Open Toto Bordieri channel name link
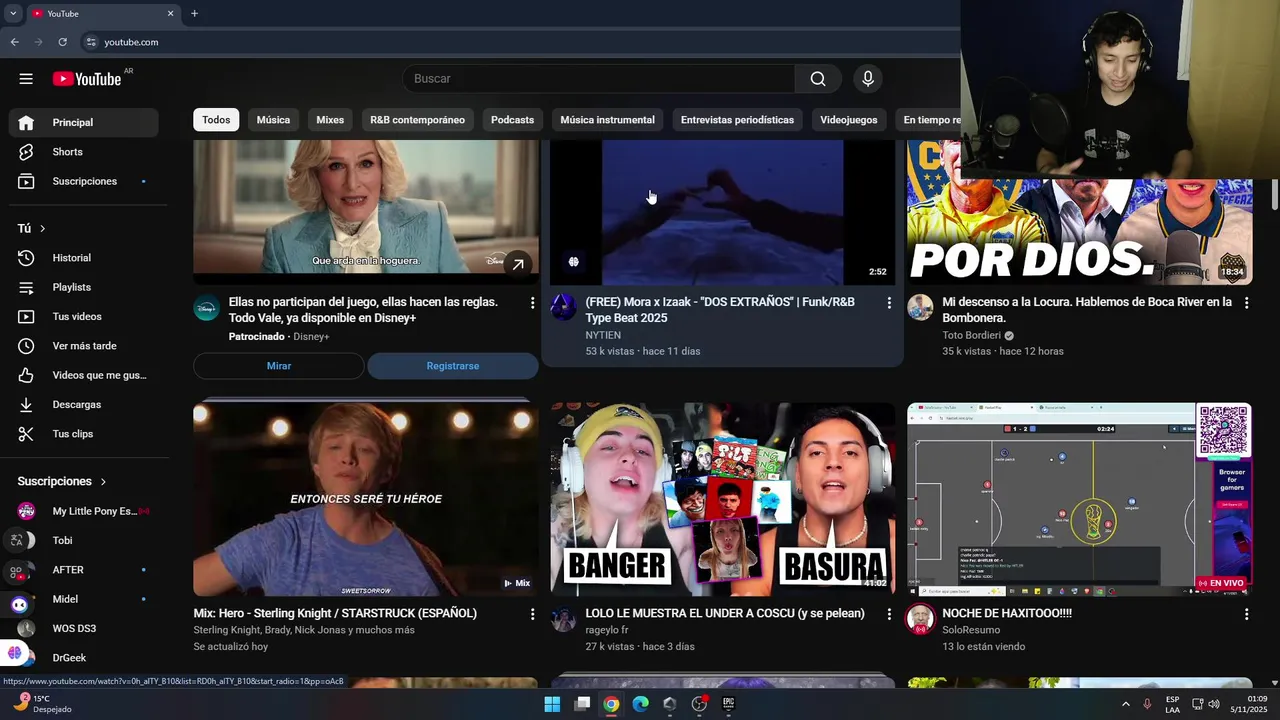 coord(972,336)
